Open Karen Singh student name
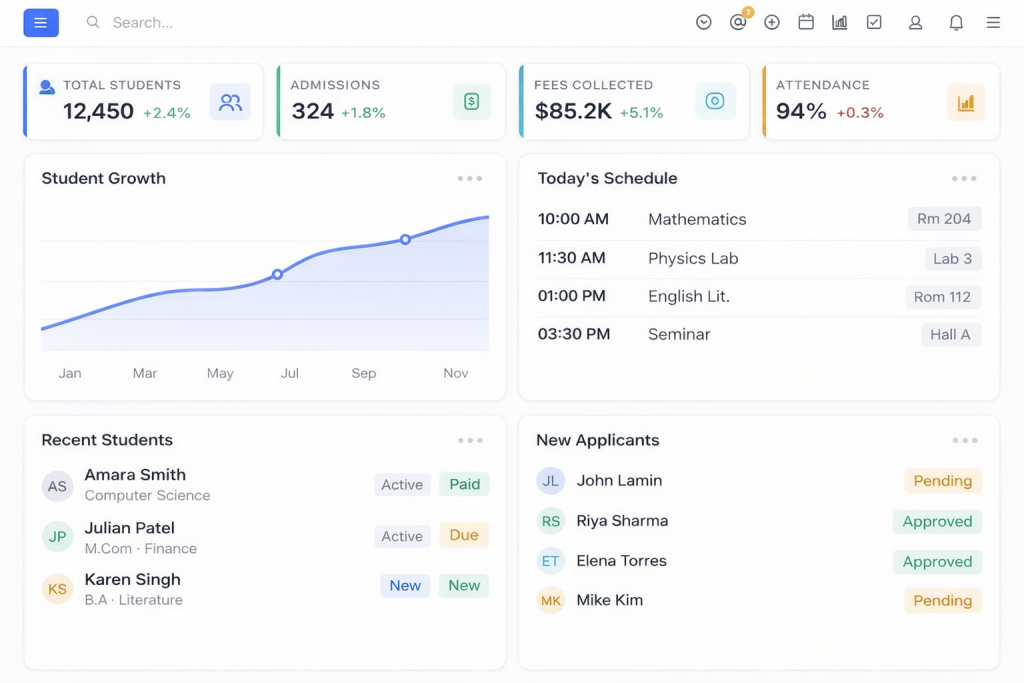The height and width of the screenshot is (683, 1024). click(x=133, y=579)
